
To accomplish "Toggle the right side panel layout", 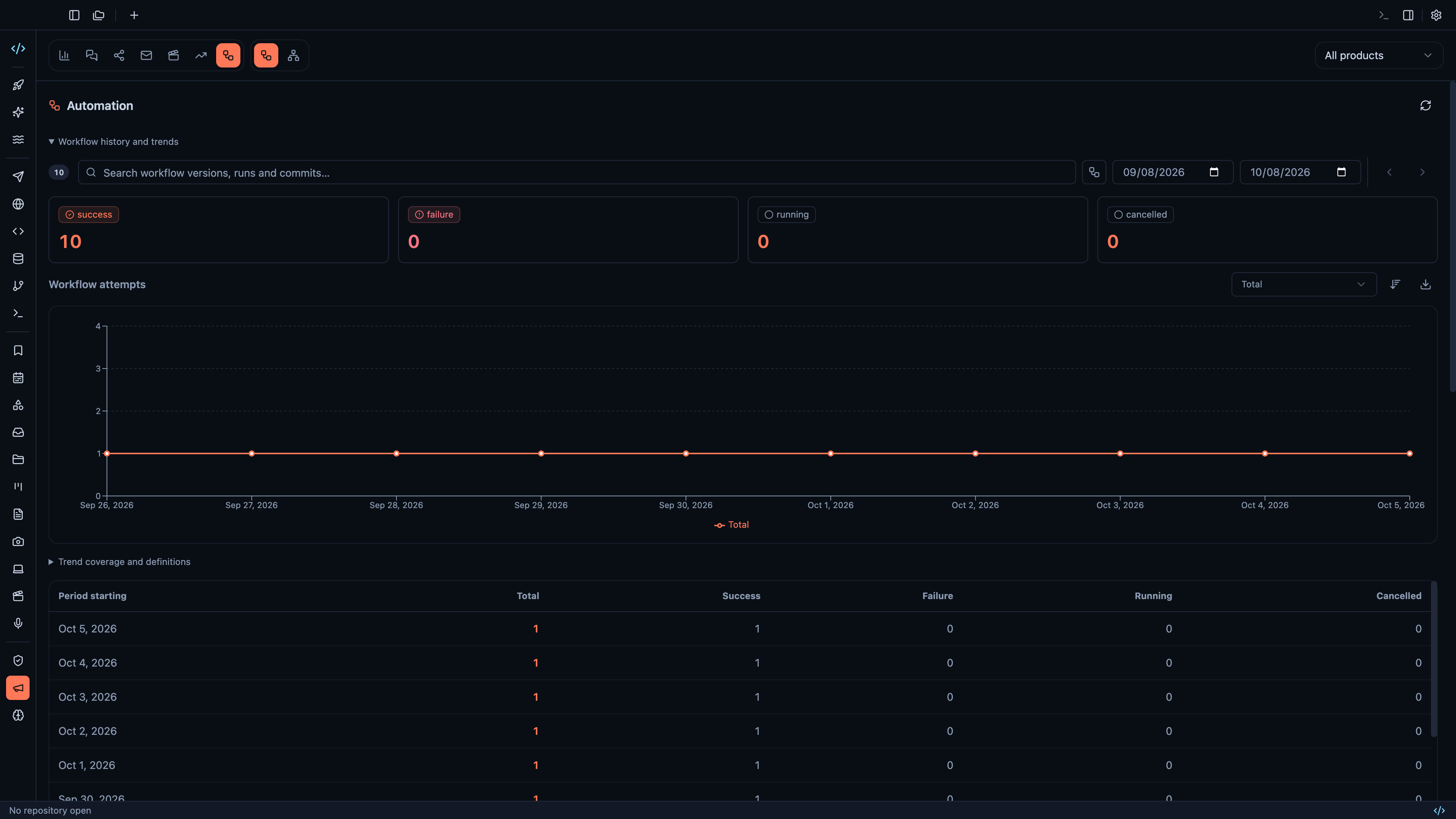I will (1408, 15).
